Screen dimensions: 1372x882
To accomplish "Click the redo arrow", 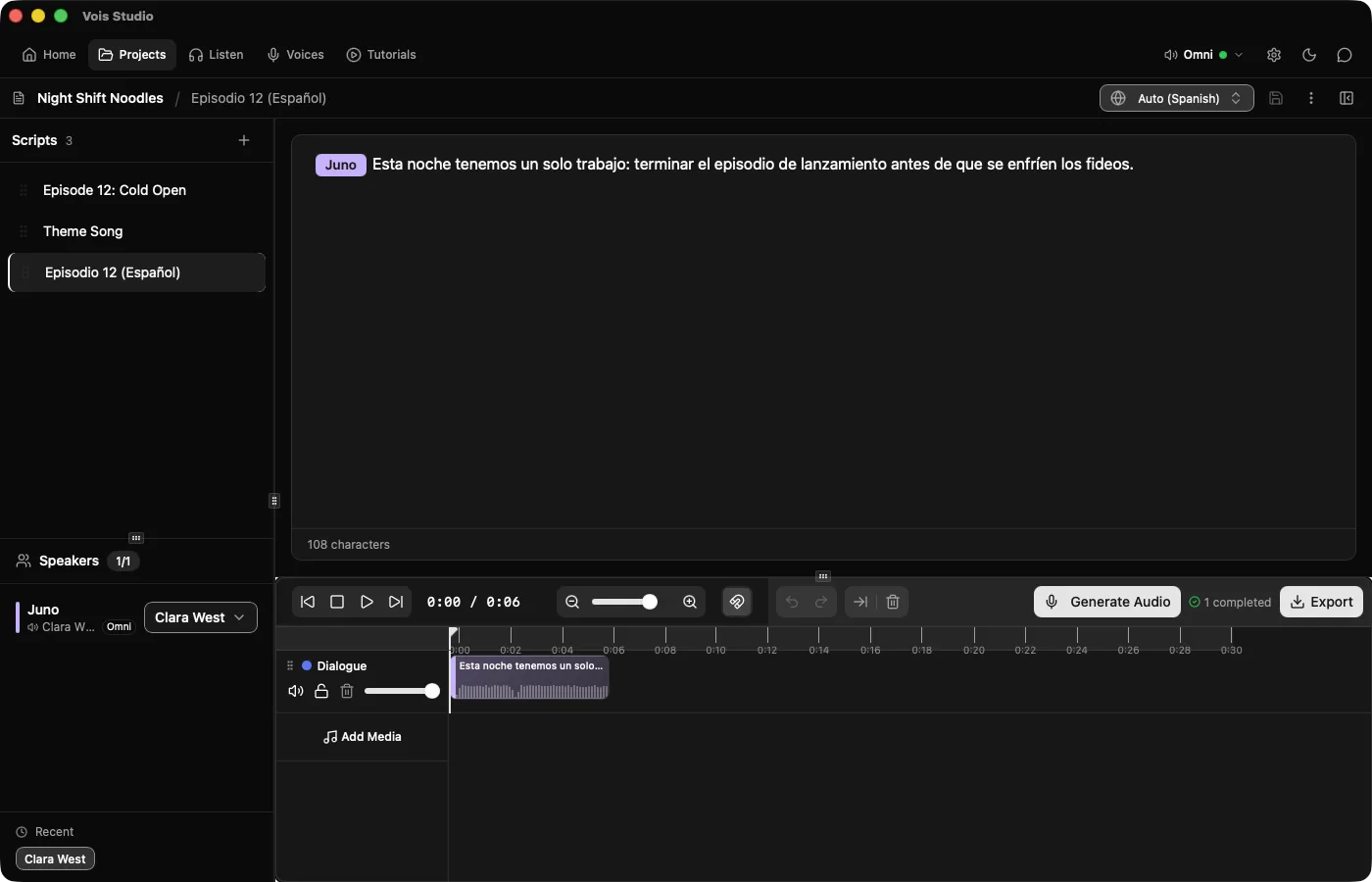I will pos(821,602).
